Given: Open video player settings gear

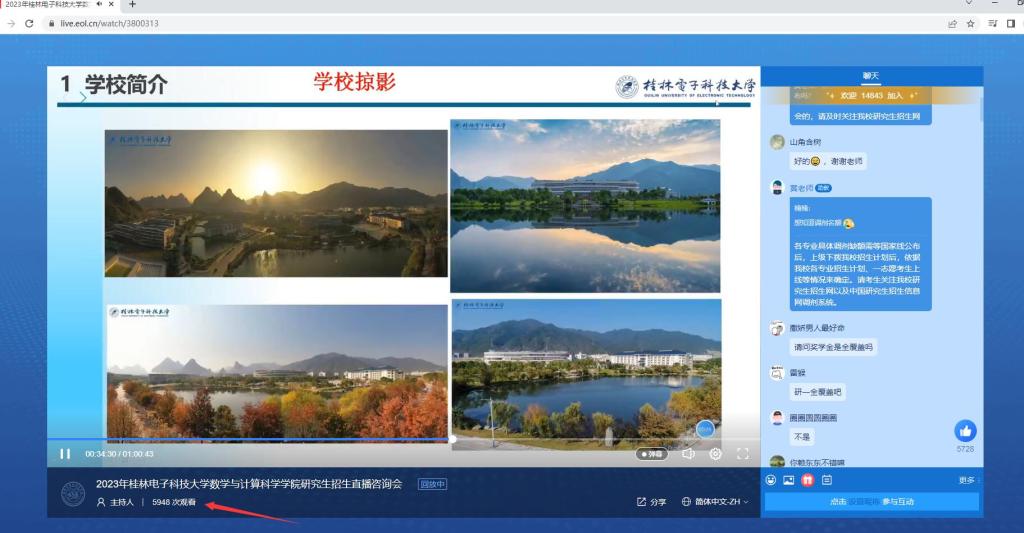Looking at the screenshot, I should point(716,454).
